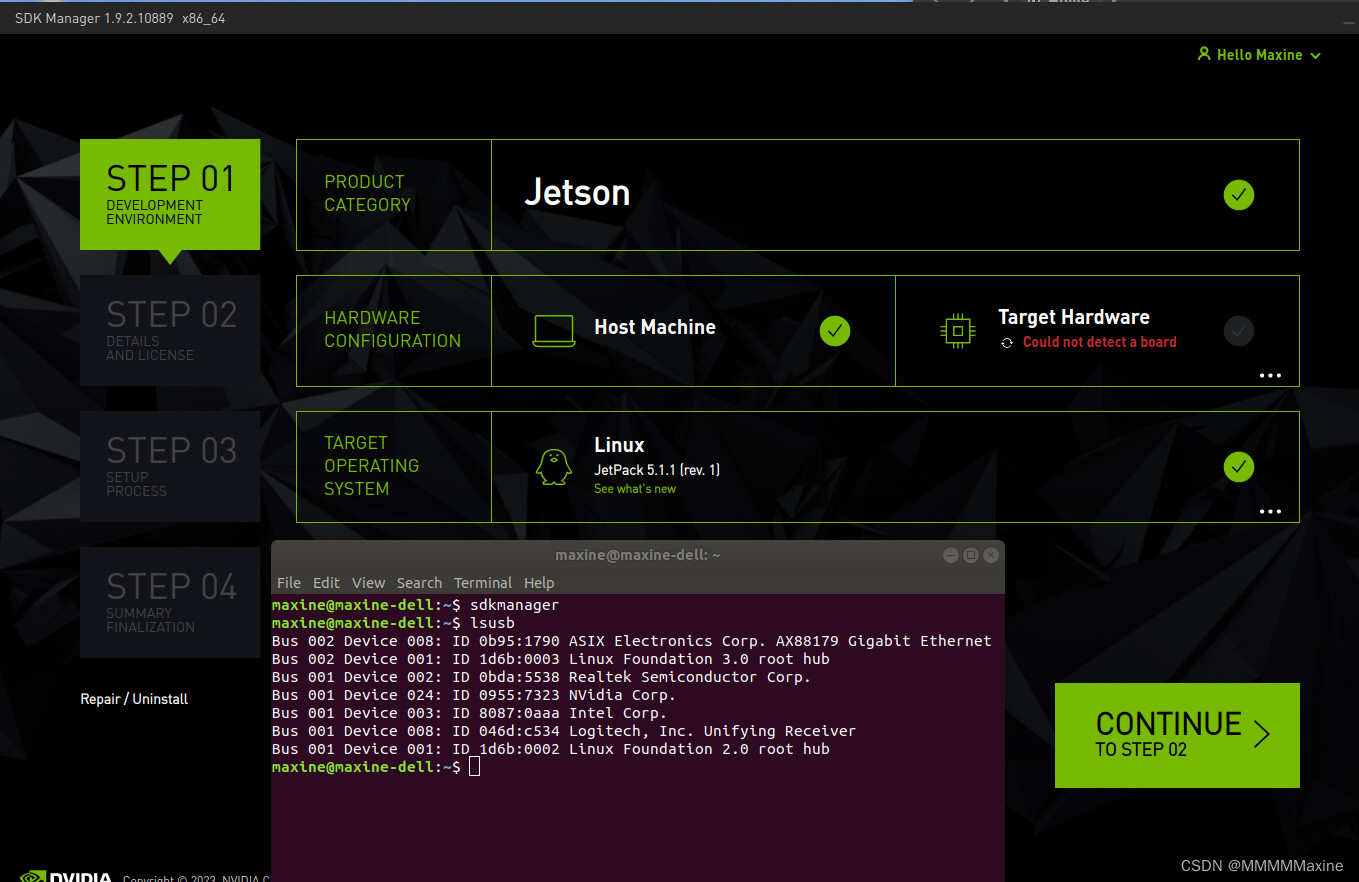Click the green checkmark next to Jetson
The width and height of the screenshot is (1359, 882).
(x=1238, y=195)
